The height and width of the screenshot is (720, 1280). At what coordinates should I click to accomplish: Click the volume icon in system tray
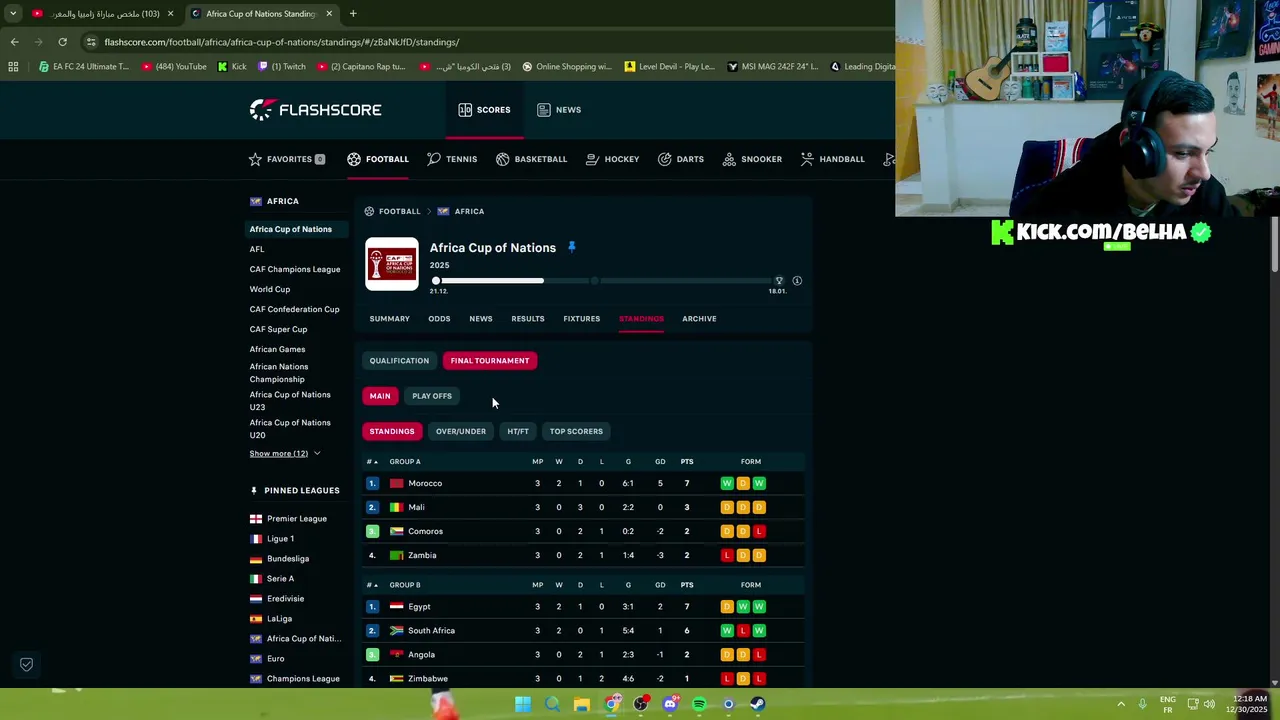click(x=1209, y=704)
